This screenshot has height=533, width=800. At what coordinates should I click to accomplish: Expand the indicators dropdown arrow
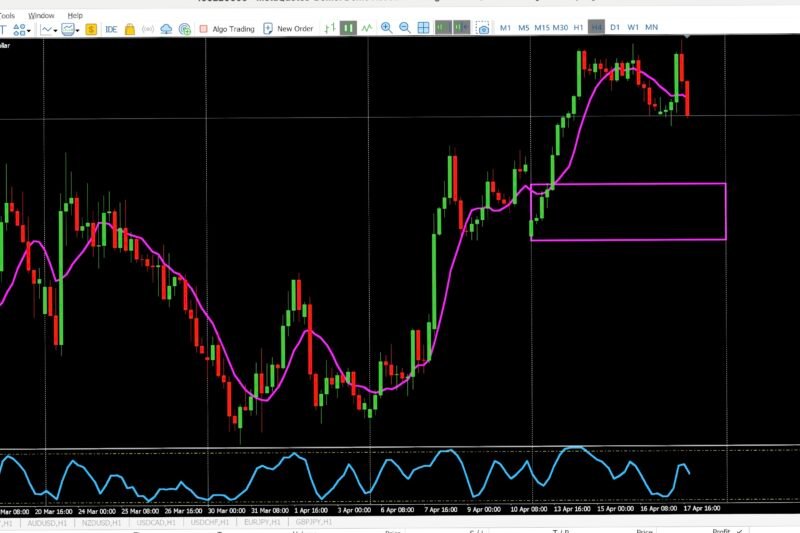point(55,31)
